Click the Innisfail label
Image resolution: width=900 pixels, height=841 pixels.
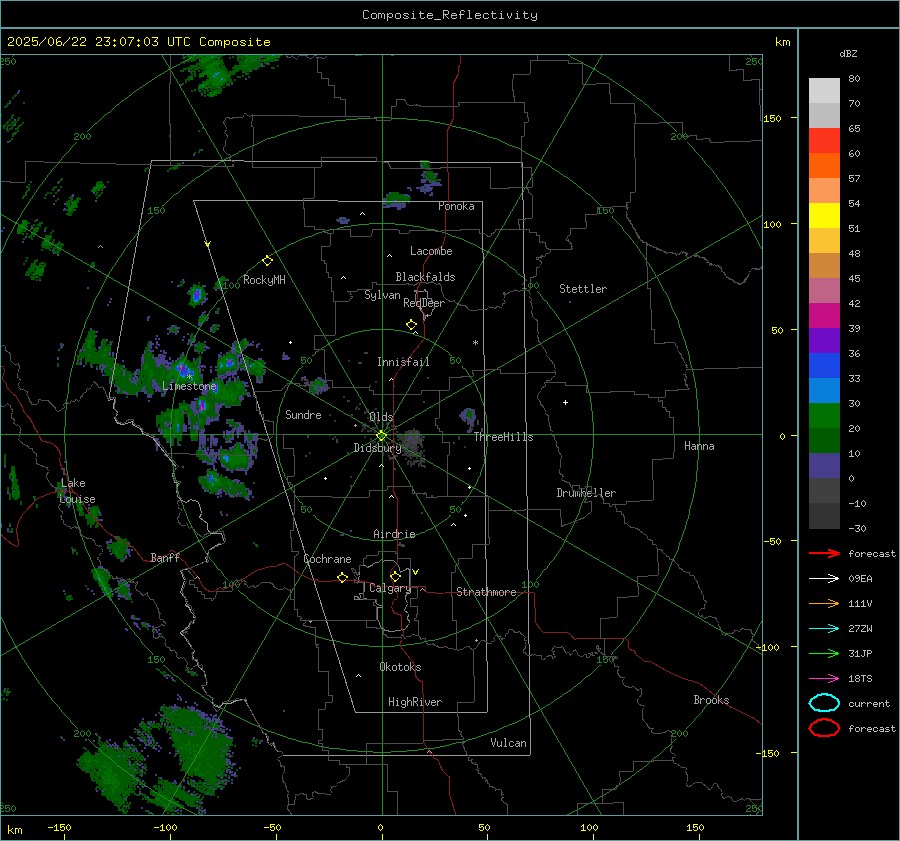pos(404,362)
